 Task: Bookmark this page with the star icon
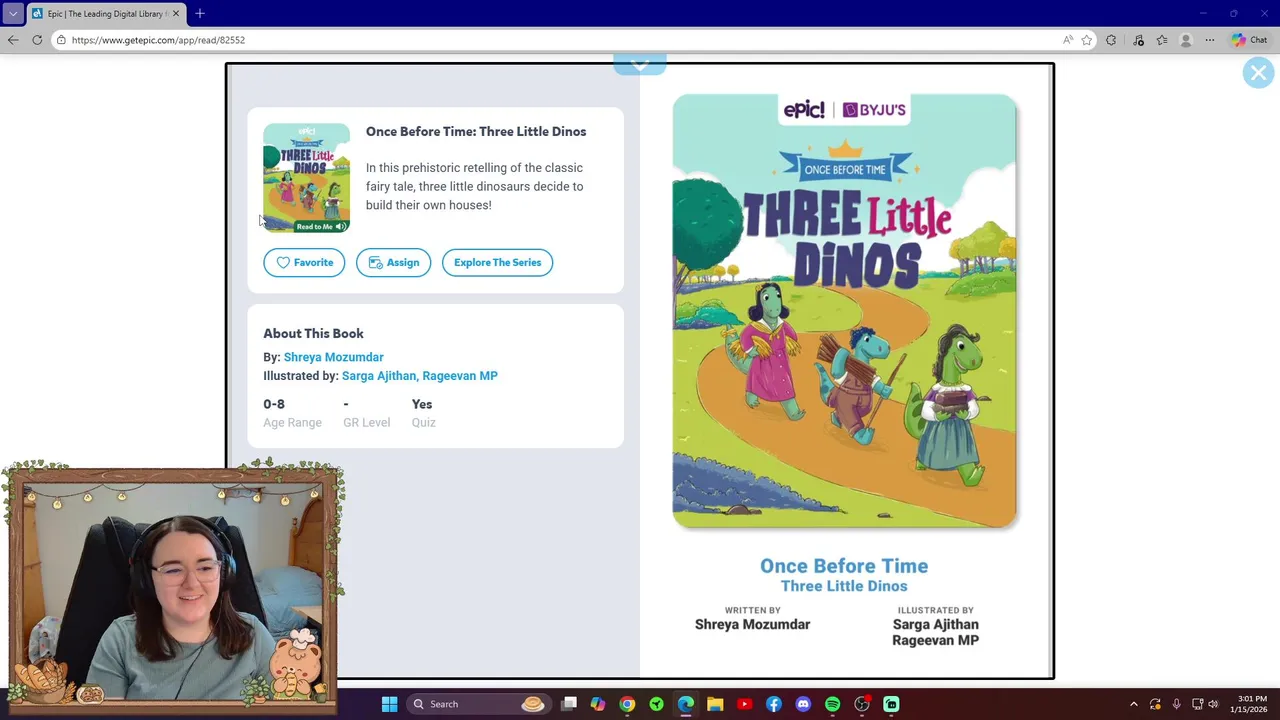(x=1087, y=40)
